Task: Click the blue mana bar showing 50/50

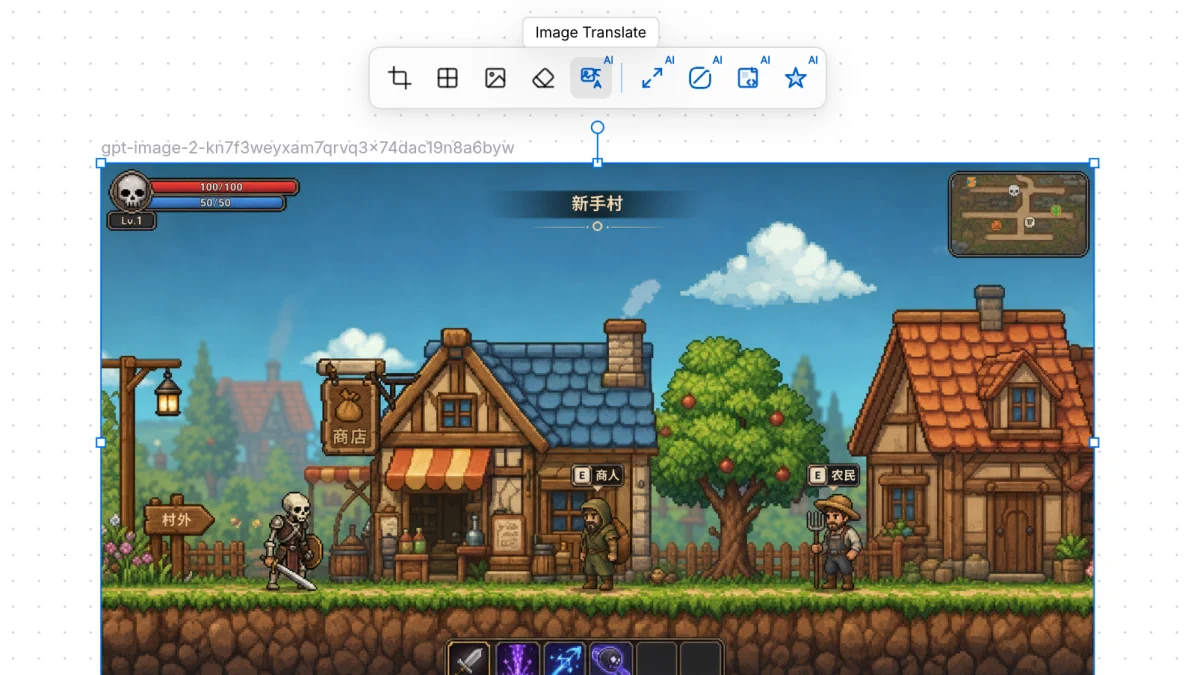Action: pos(217,203)
